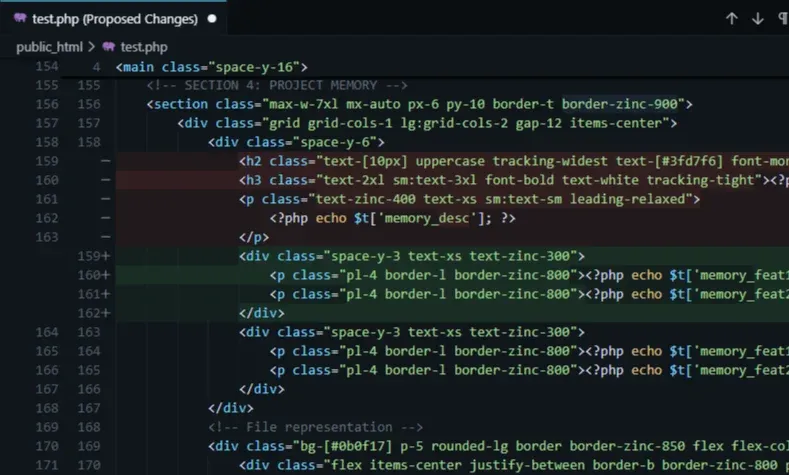Click font-bold in the h3 line
Viewport: 789px width, 475px height.
[519, 180]
